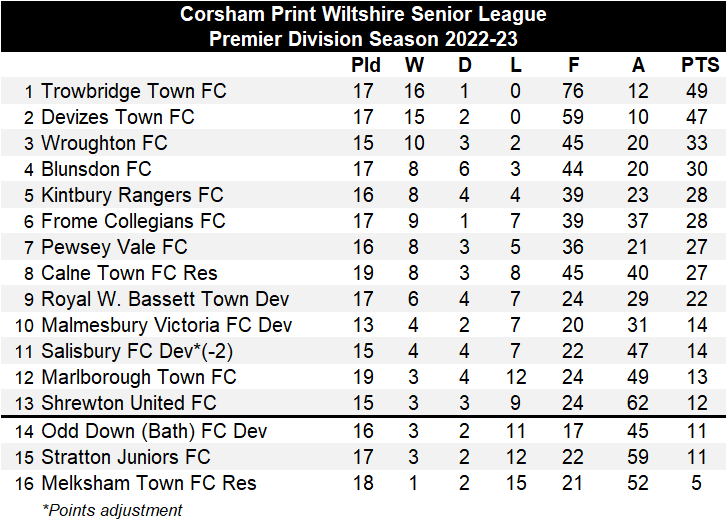
Task: Click the PTS column header
Action: 700,65
